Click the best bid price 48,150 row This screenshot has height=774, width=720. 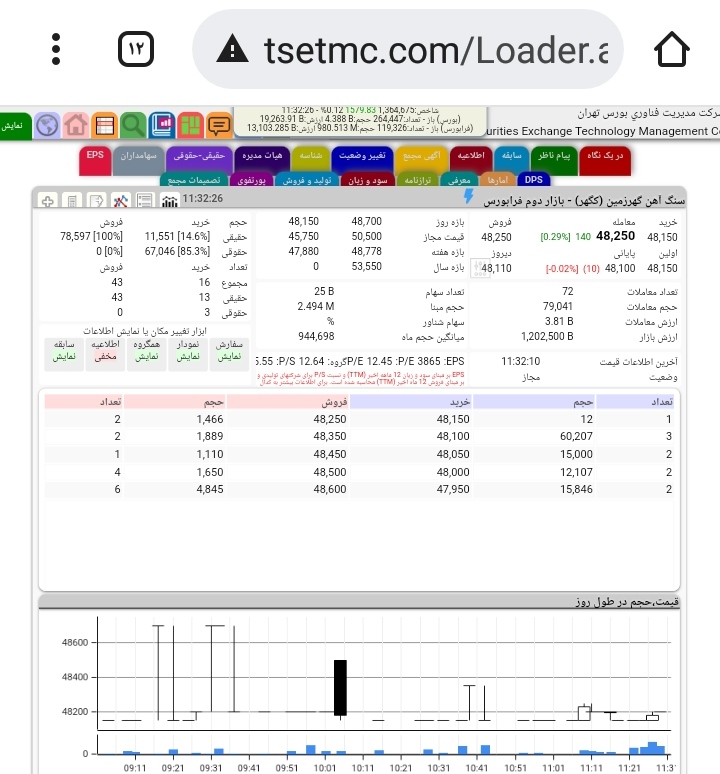(x=453, y=419)
